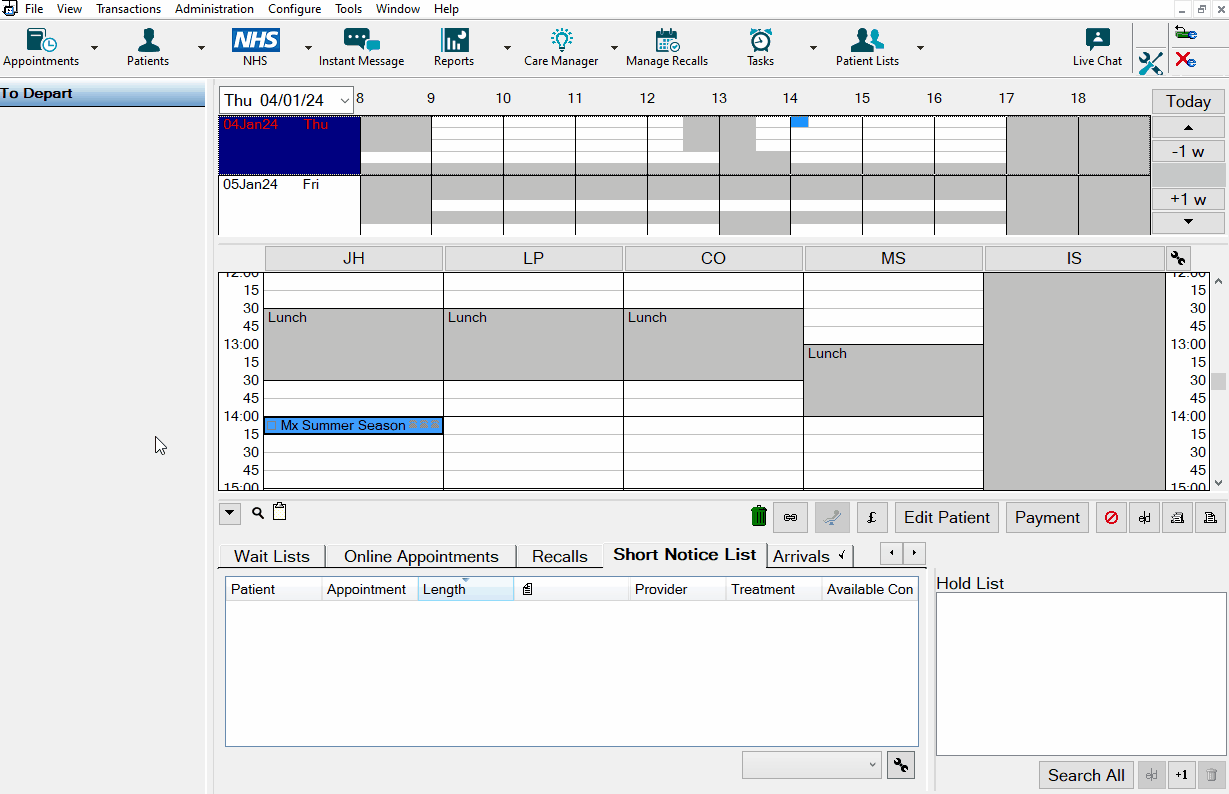Open the Tasks alarm clock icon
The height and width of the screenshot is (794, 1229).
click(x=760, y=47)
